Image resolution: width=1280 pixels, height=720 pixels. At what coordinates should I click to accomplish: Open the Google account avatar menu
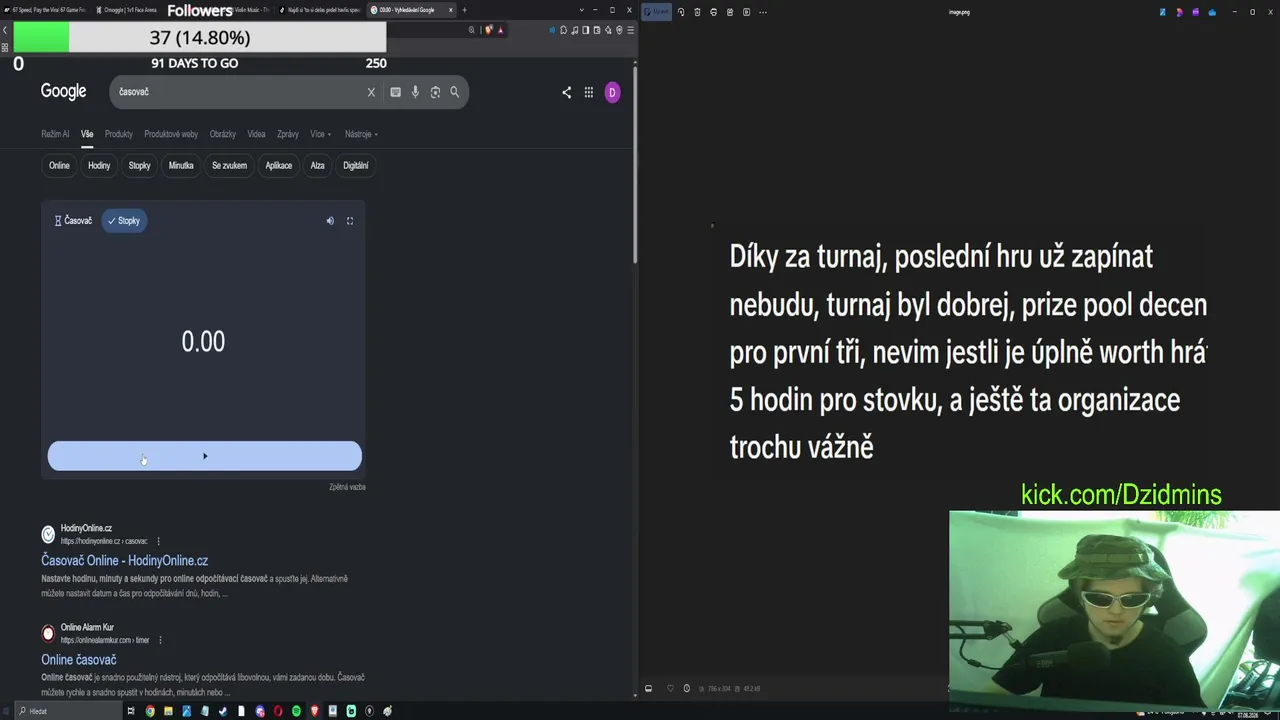pos(612,92)
